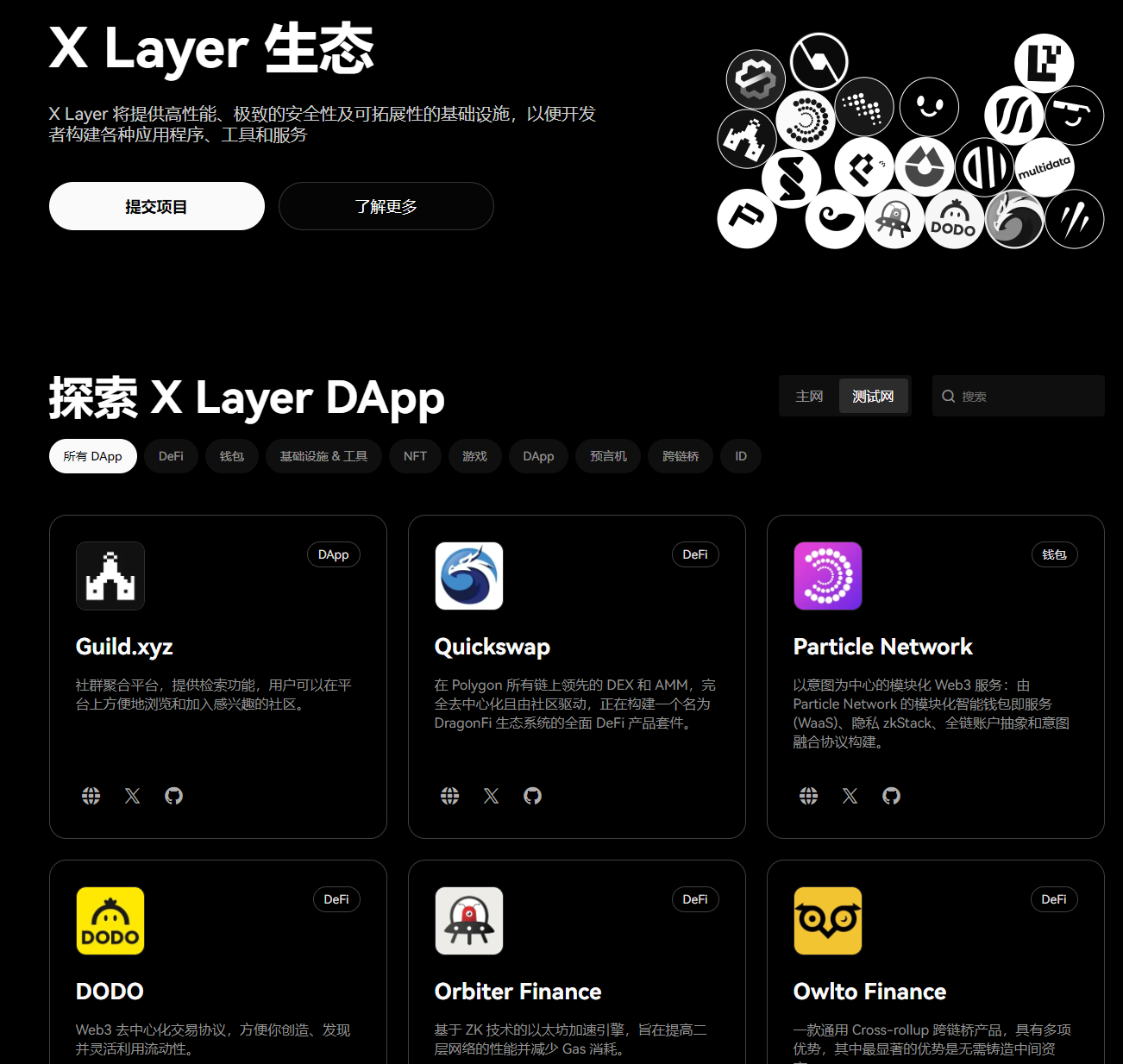This screenshot has width=1123, height=1064.
Task: Click the letter P bubble in hero
Action: [747, 219]
